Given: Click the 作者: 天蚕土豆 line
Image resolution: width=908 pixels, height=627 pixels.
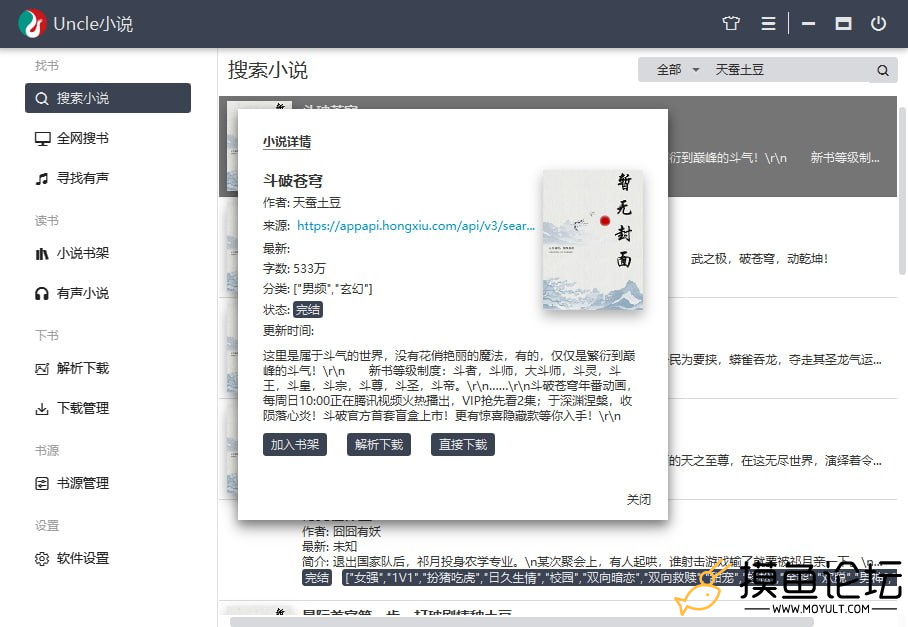Looking at the screenshot, I should (302, 203).
